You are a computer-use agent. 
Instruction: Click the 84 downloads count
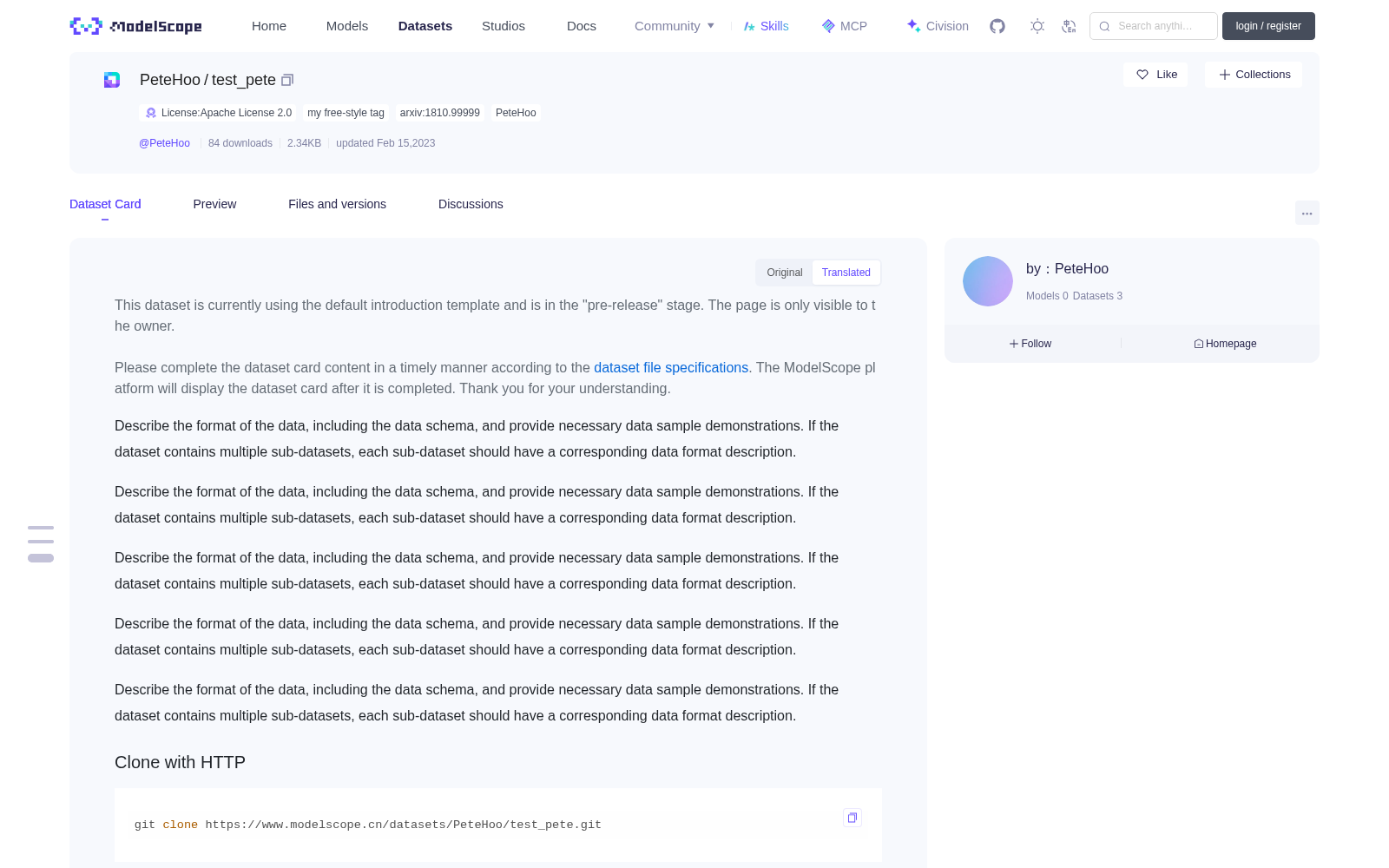point(240,143)
